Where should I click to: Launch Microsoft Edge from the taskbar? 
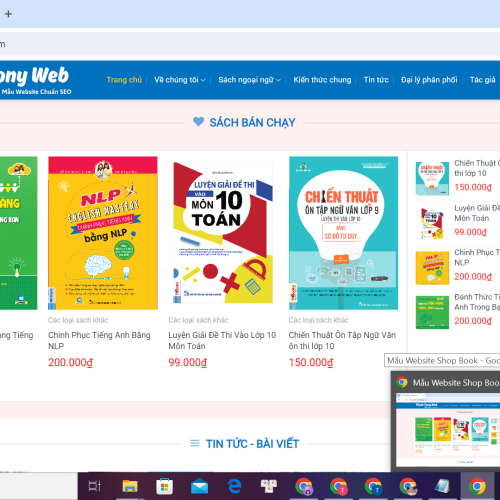(x=234, y=486)
